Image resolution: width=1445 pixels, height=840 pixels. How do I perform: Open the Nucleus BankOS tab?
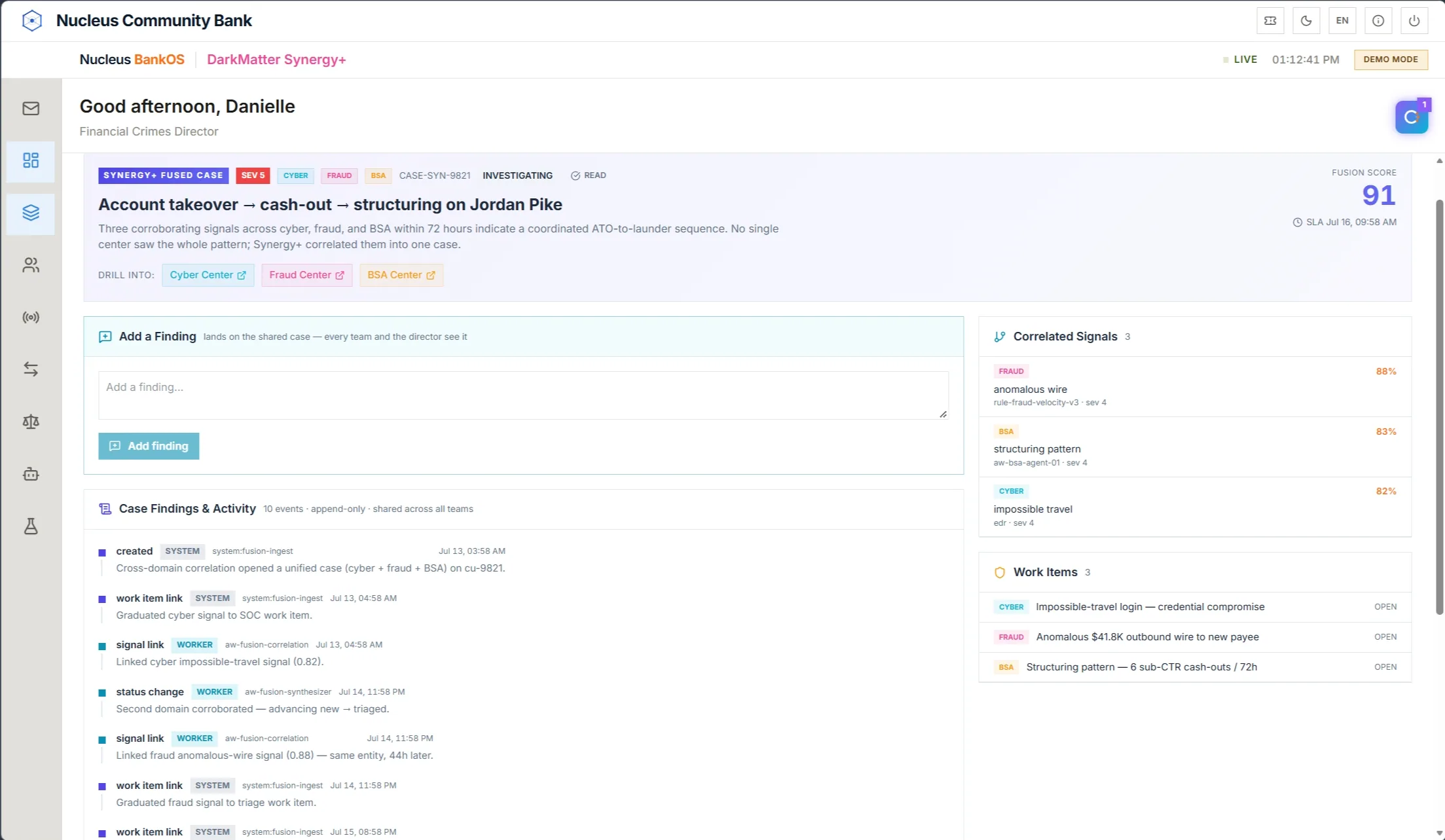click(x=132, y=60)
